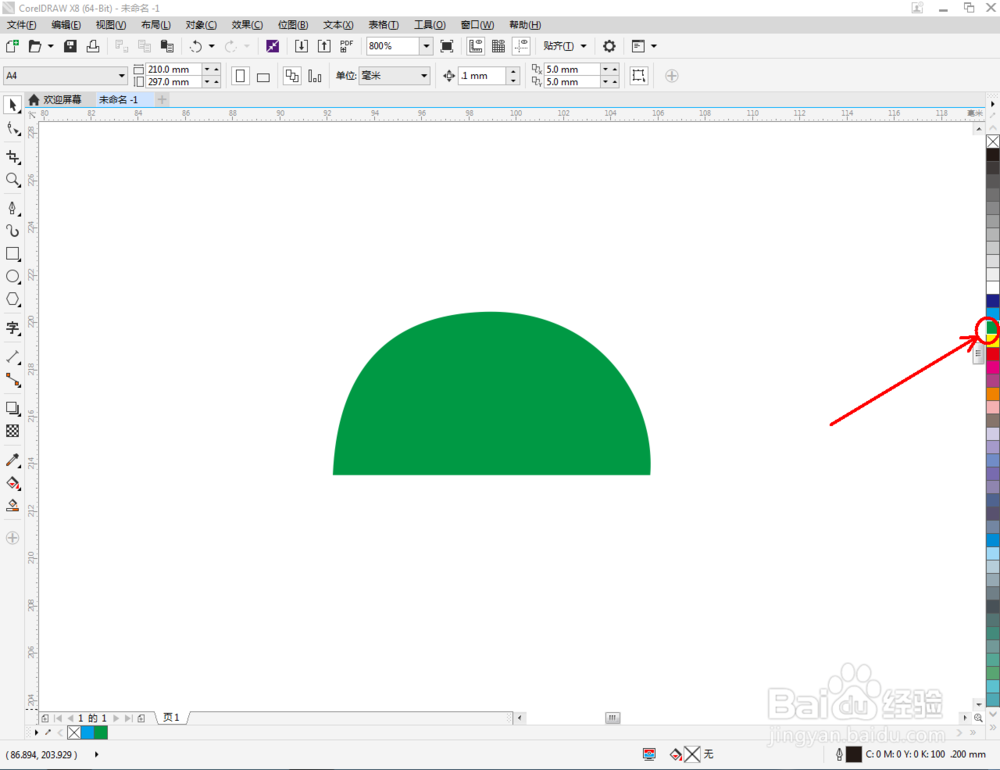Apply layout to all pages

[x=291, y=76]
